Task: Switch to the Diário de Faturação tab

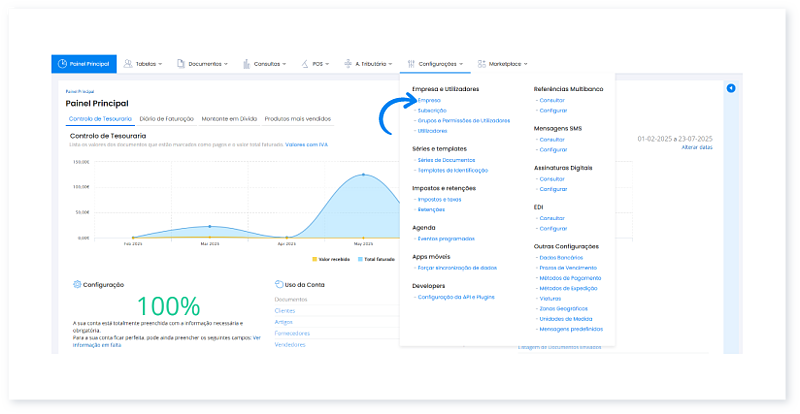Action: tap(167, 119)
